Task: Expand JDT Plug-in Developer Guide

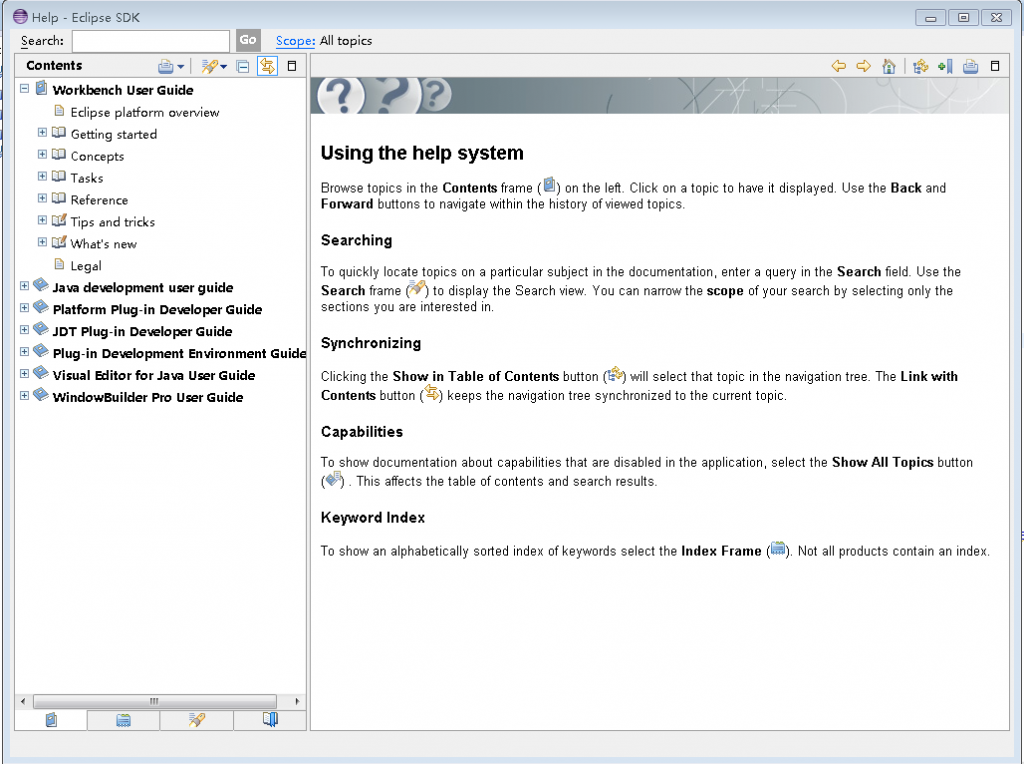Action: click(24, 330)
